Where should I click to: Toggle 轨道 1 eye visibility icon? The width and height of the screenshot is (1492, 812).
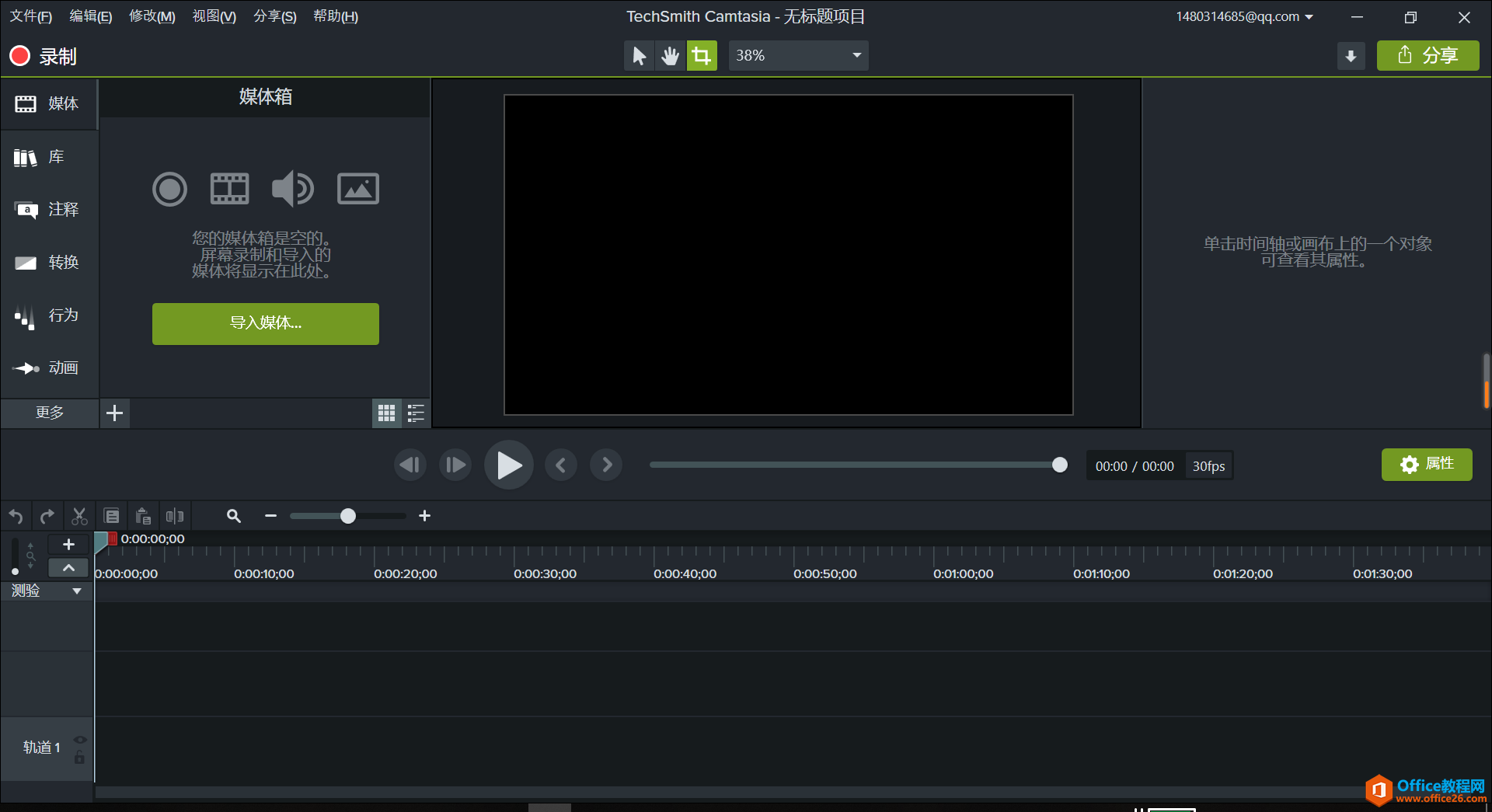[x=80, y=740]
